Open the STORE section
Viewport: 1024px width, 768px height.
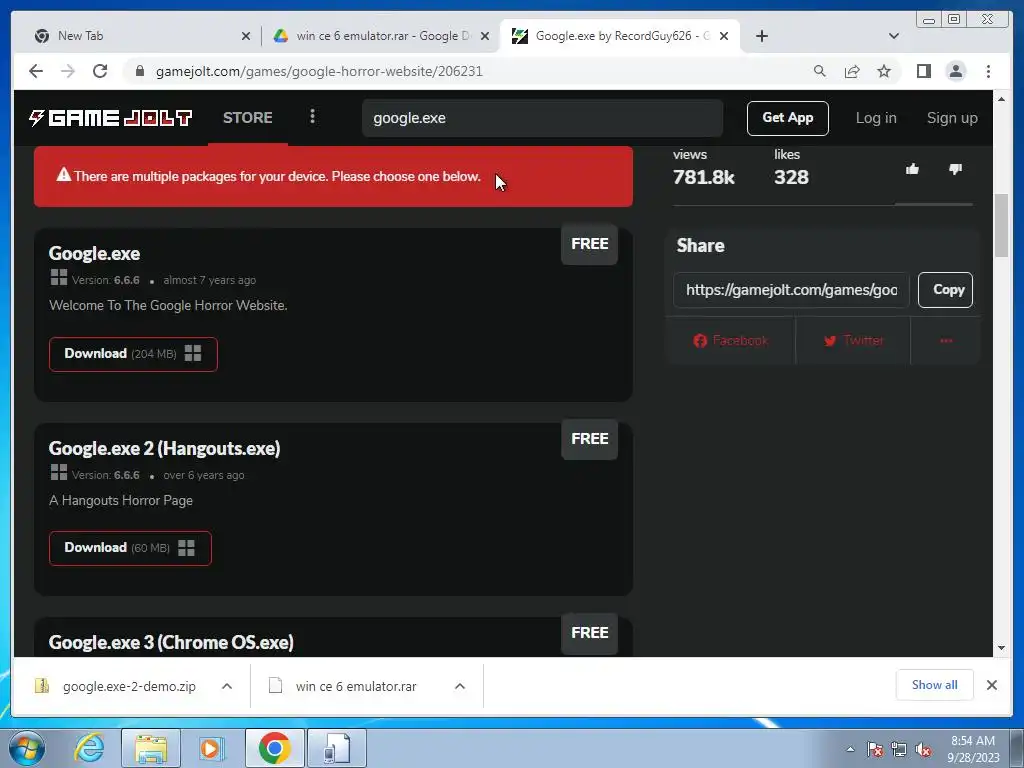(248, 118)
